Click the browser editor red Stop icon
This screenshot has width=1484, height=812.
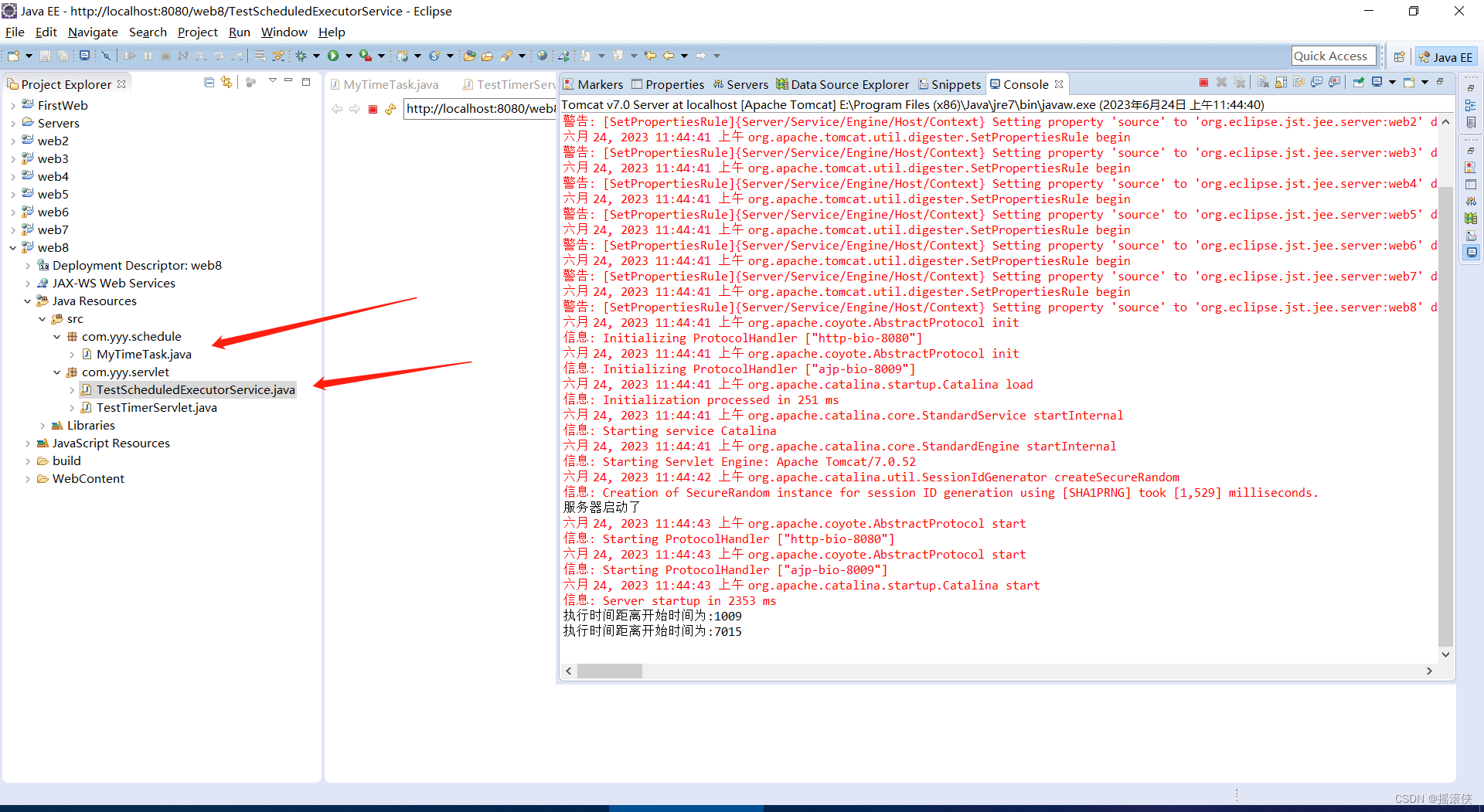[373, 109]
